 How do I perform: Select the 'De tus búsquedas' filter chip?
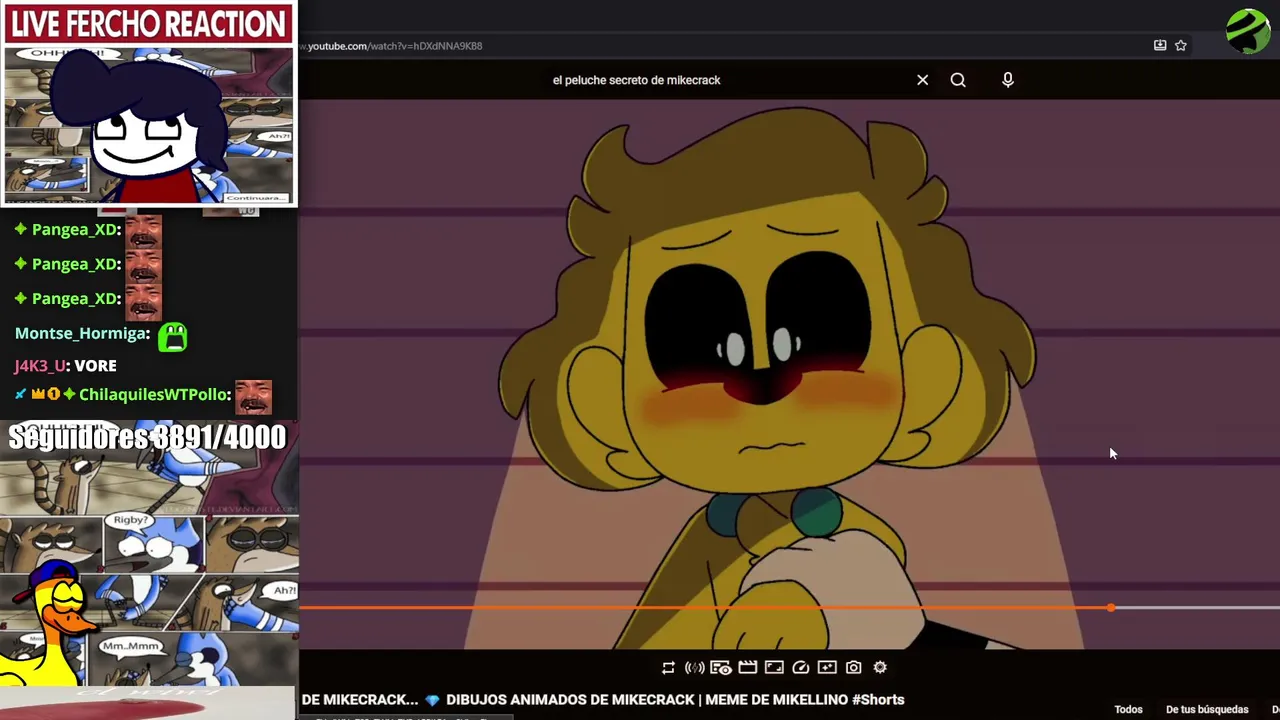(1207, 709)
